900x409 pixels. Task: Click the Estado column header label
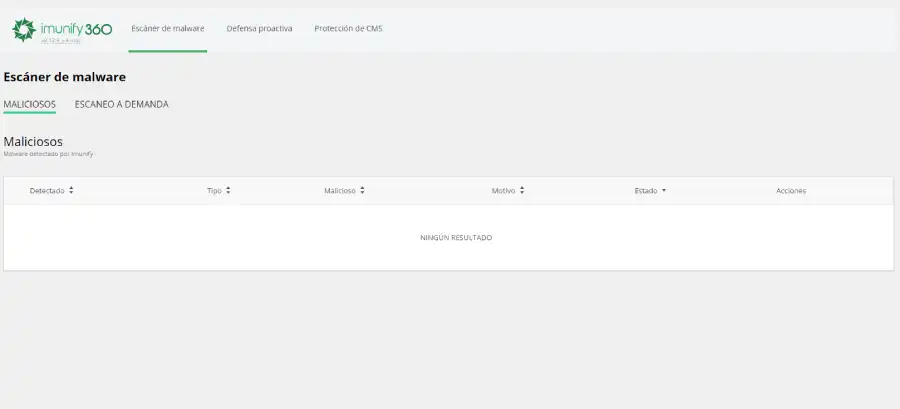pyautogui.click(x=646, y=190)
